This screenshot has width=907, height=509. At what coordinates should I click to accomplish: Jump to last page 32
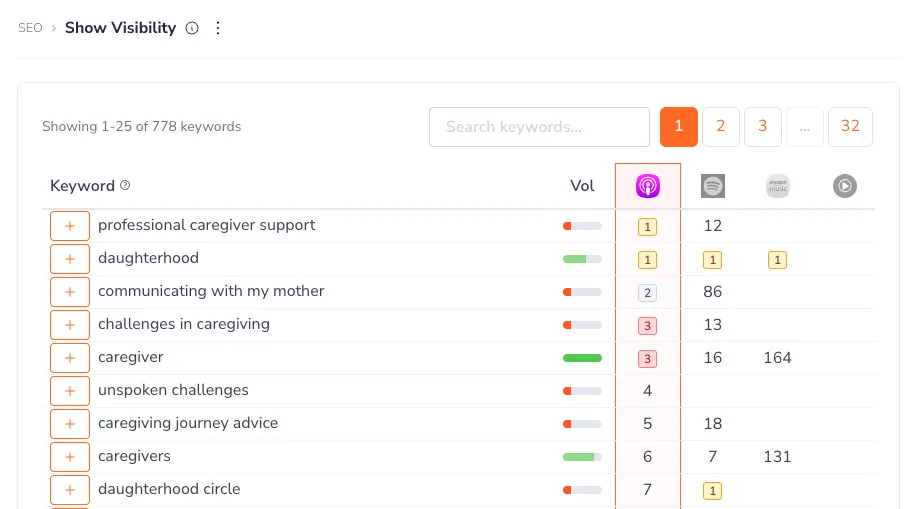click(850, 127)
